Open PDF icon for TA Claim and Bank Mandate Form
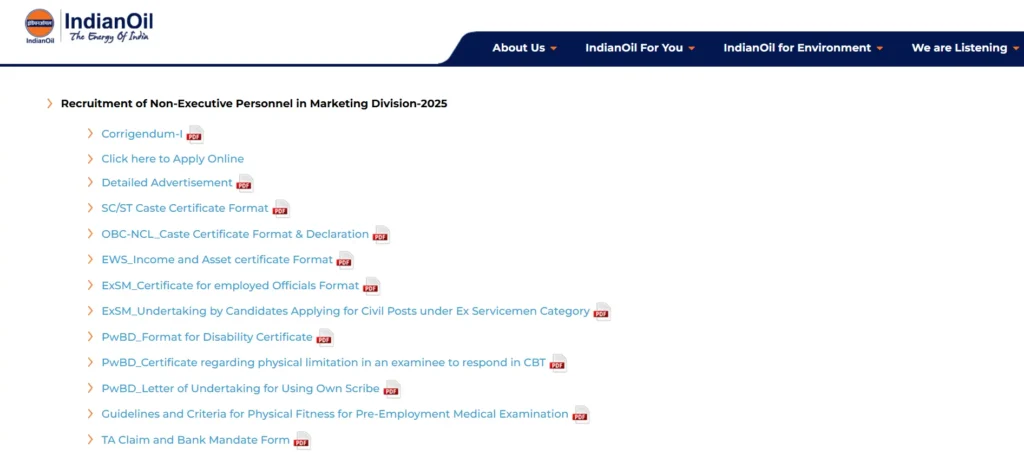This screenshot has height=455, width=1024. [302, 441]
